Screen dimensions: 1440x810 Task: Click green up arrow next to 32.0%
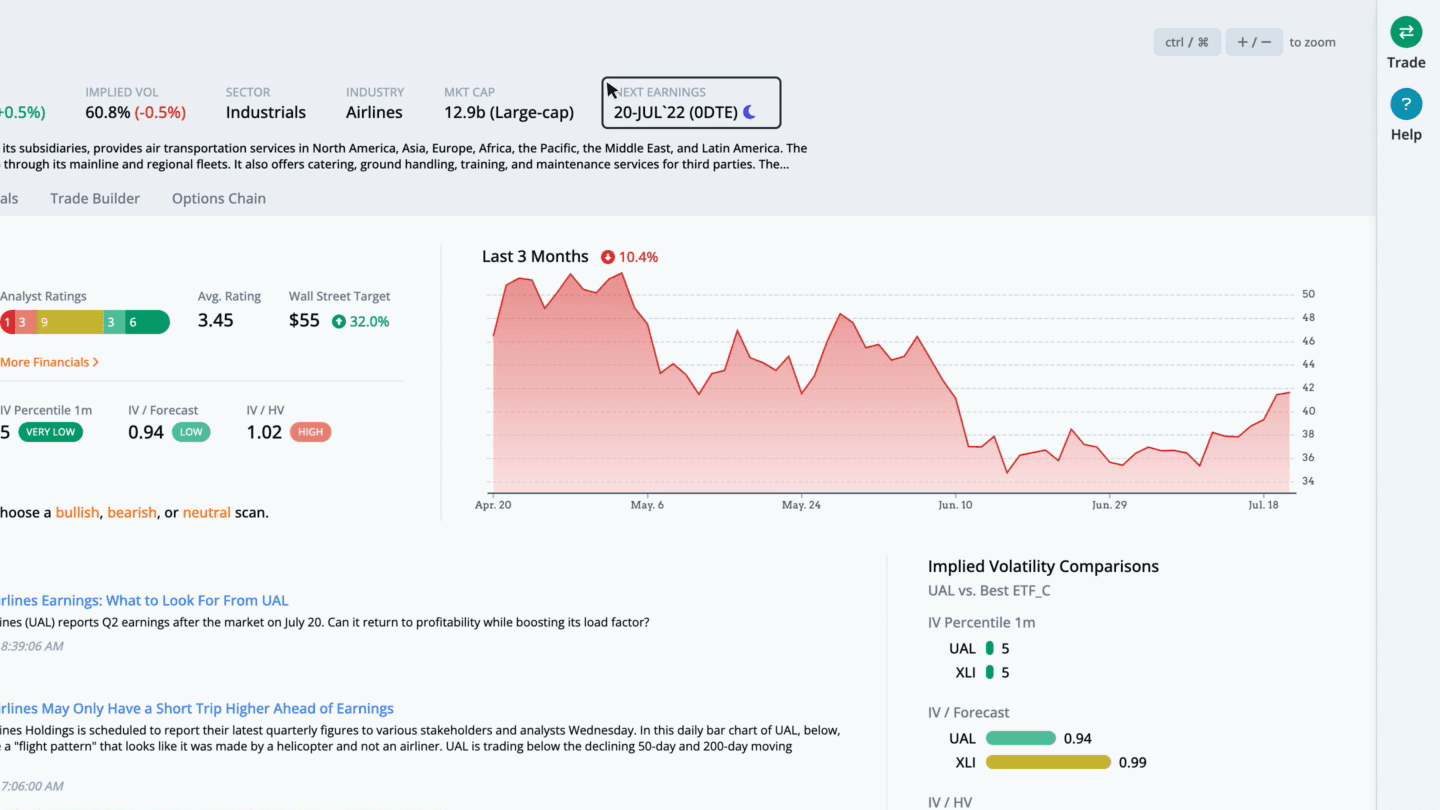click(x=339, y=322)
